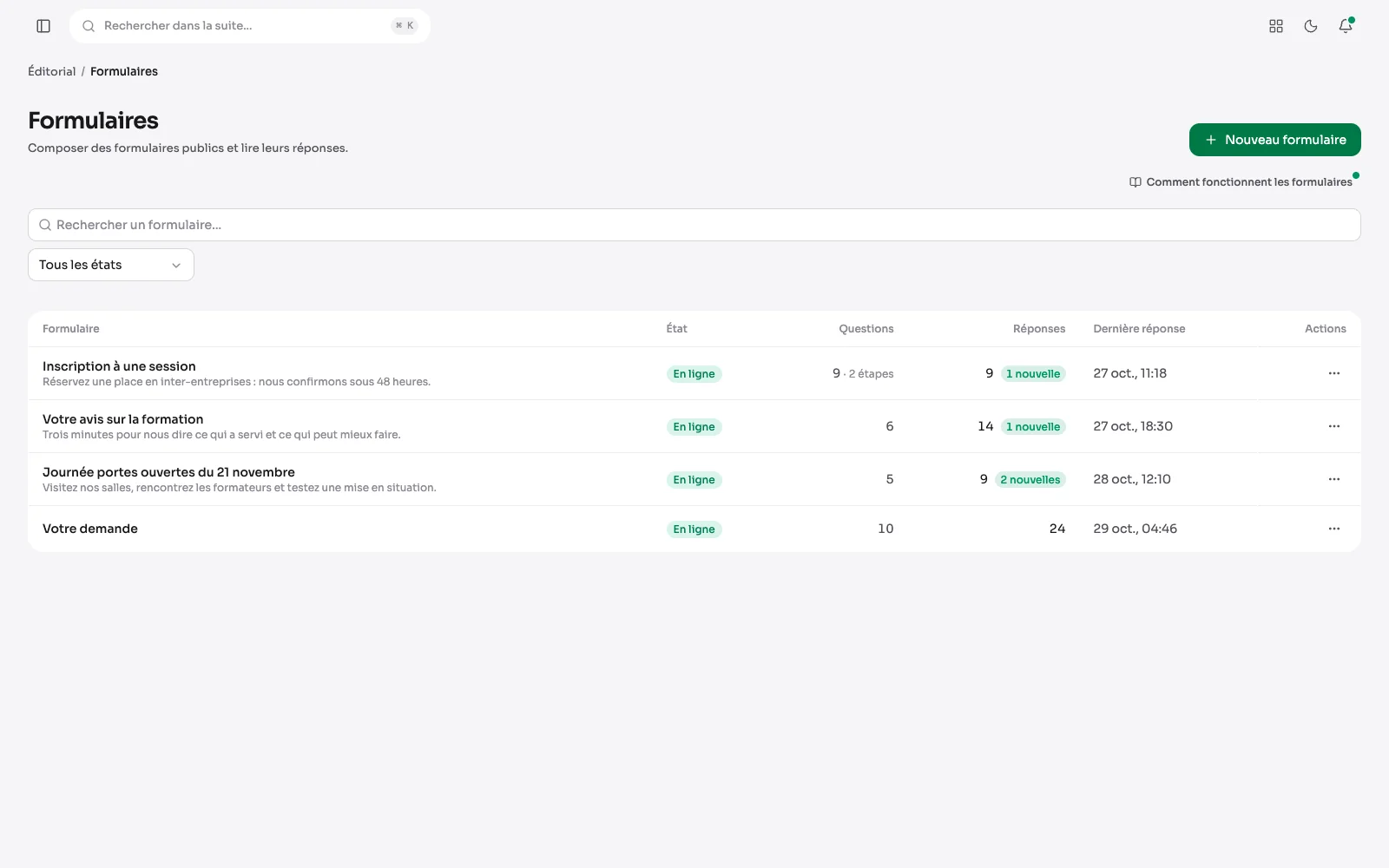1389x868 pixels.
Task: Click the Formulaire column header
Action: [x=71, y=329]
